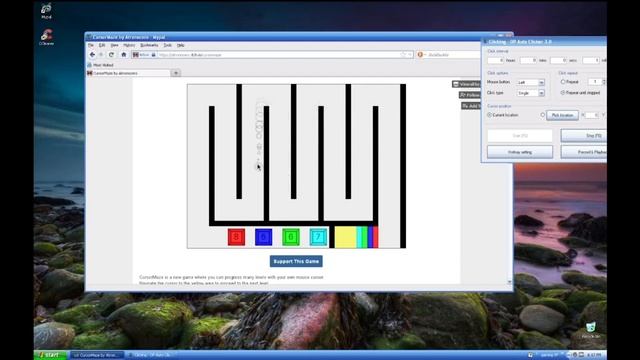
Task: Click the system tray clock
Action: pos(594,355)
